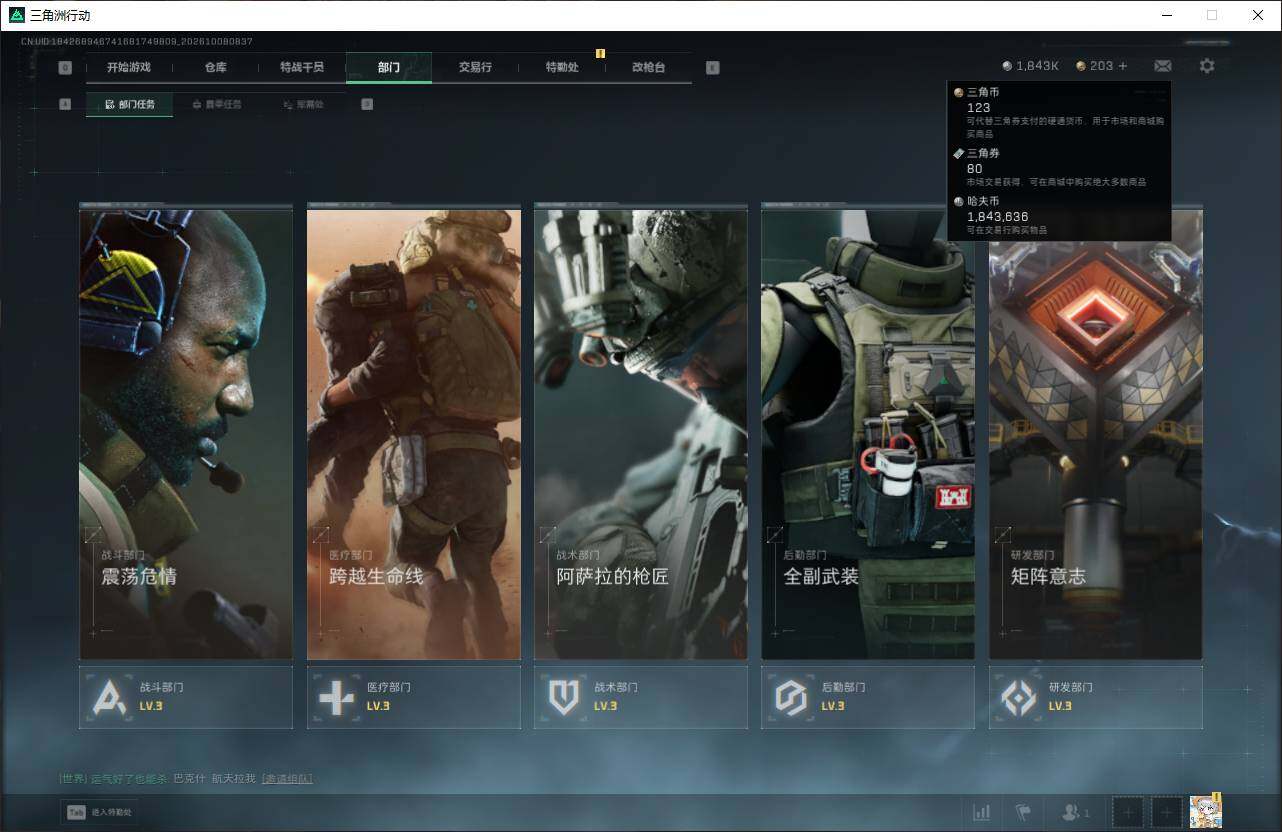This screenshot has width=1282, height=832.
Task: Click the [世界] chat message line
Action: click(185, 778)
